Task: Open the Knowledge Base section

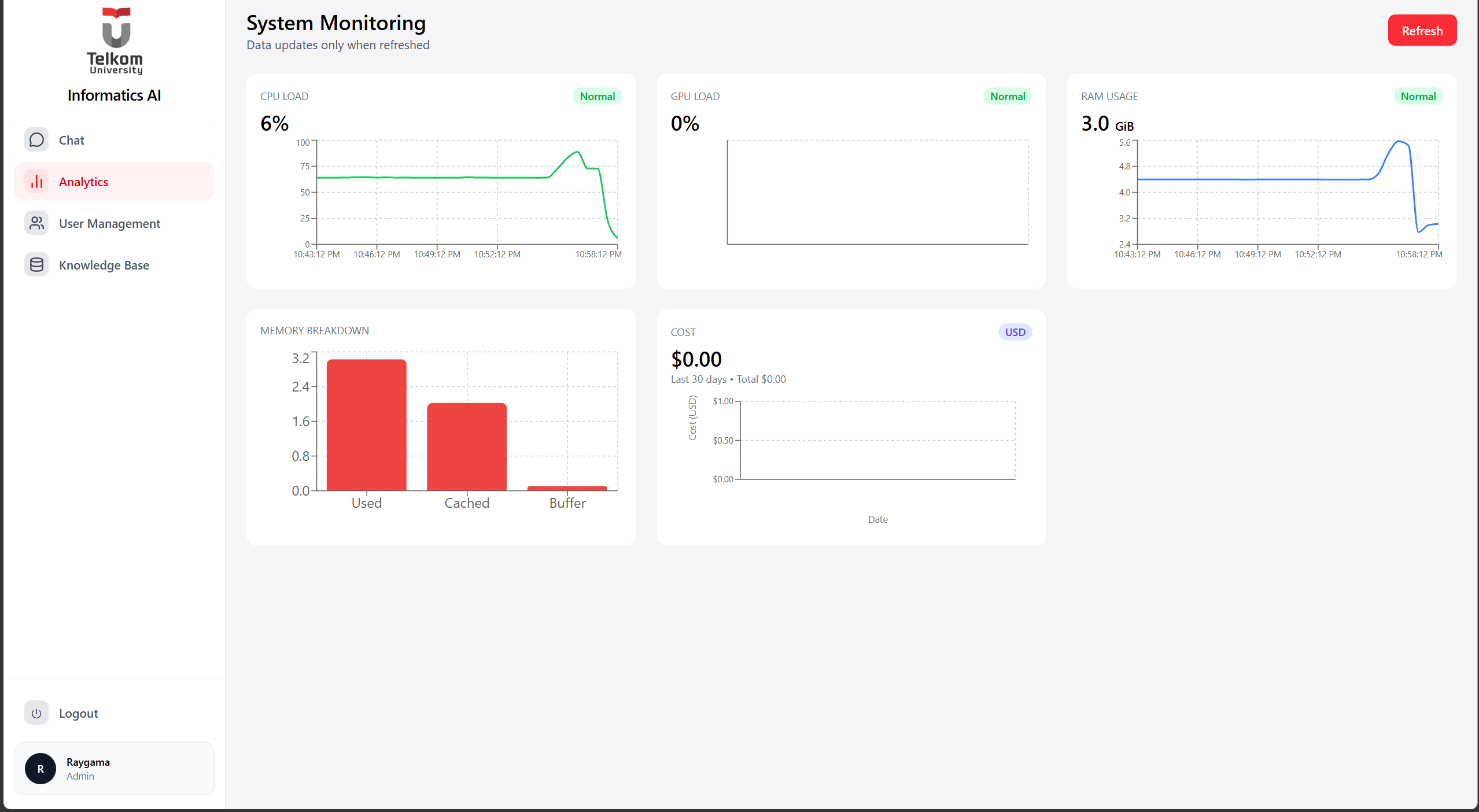Action: tap(114, 265)
